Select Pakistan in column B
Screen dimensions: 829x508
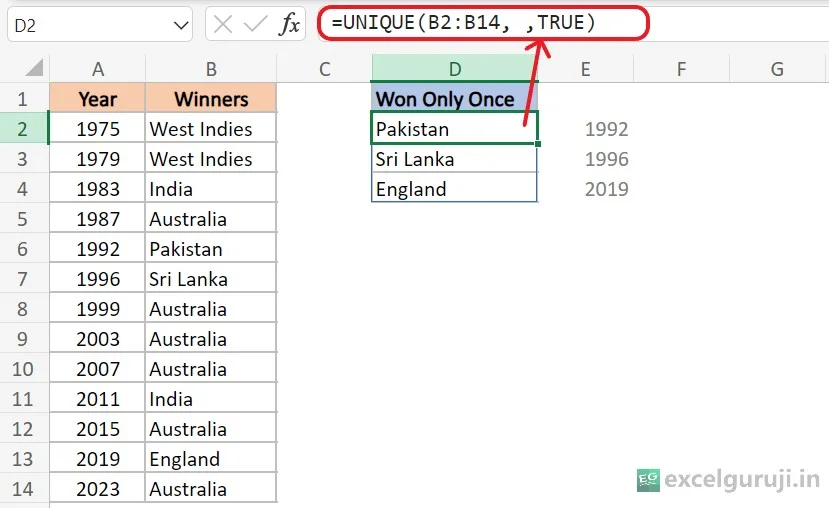tap(211, 249)
